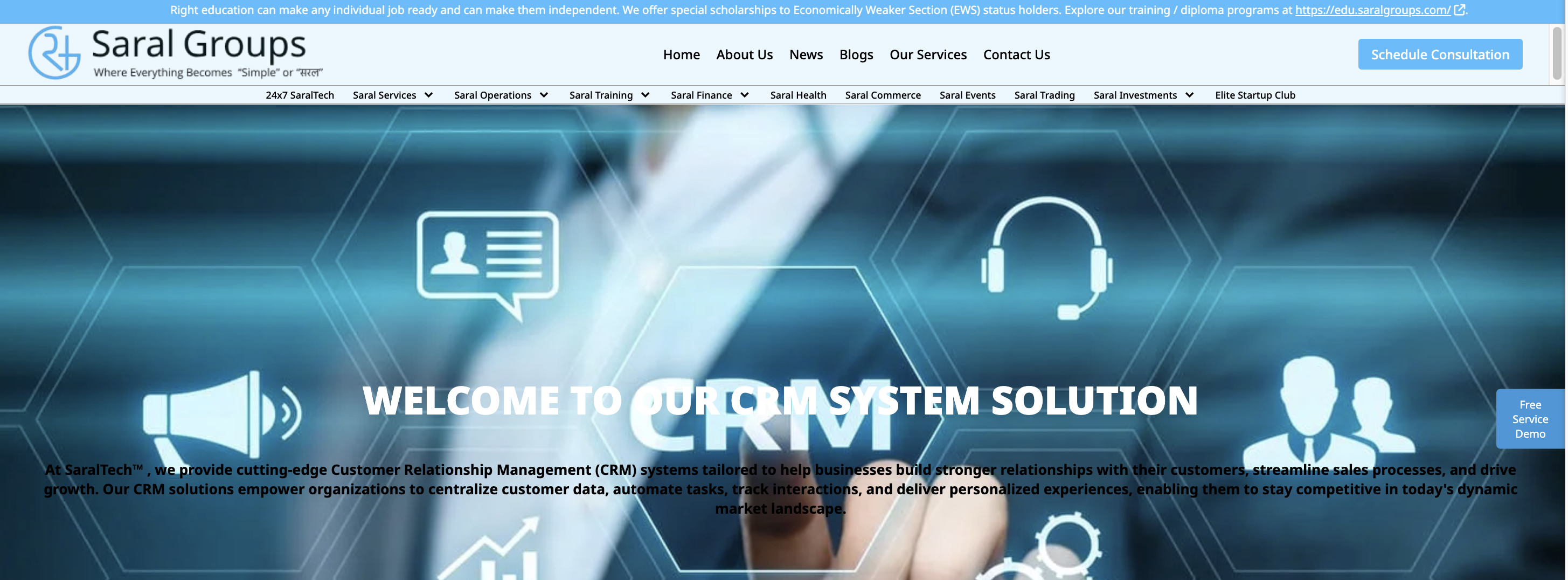Expand the Saral Finance dropdown arrow
This screenshot has height=580, width=1568.
[x=745, y=95]
